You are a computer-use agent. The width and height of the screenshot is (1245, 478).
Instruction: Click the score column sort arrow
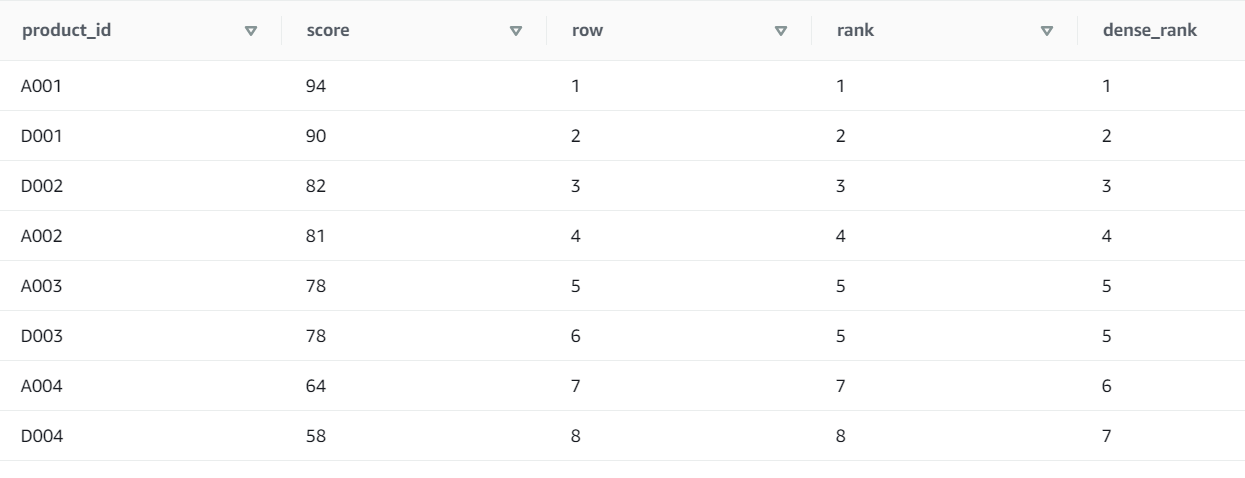click(516, 31)
